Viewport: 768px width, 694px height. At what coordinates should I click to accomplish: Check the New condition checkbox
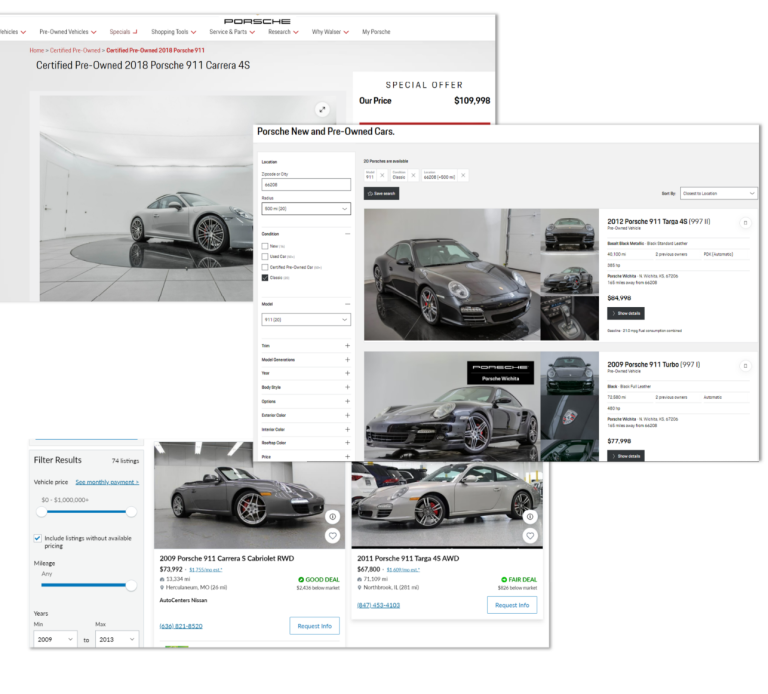265,246
